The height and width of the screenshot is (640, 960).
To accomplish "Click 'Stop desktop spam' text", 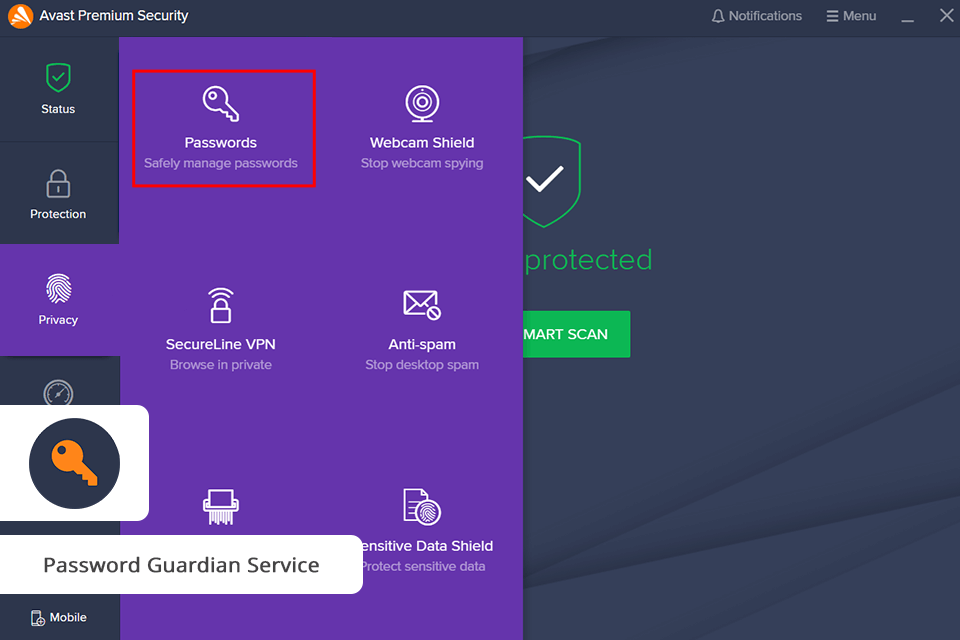I will [x=422, y=365].
